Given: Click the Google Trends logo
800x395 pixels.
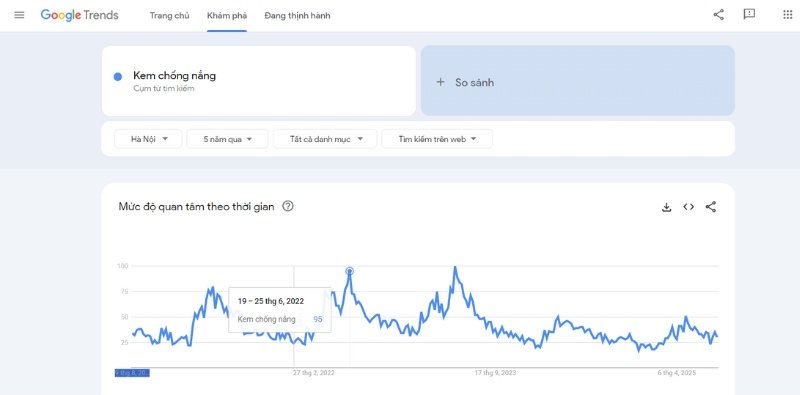Looking at the screenshot, I should pyautogui.click(x=79, y=15).
